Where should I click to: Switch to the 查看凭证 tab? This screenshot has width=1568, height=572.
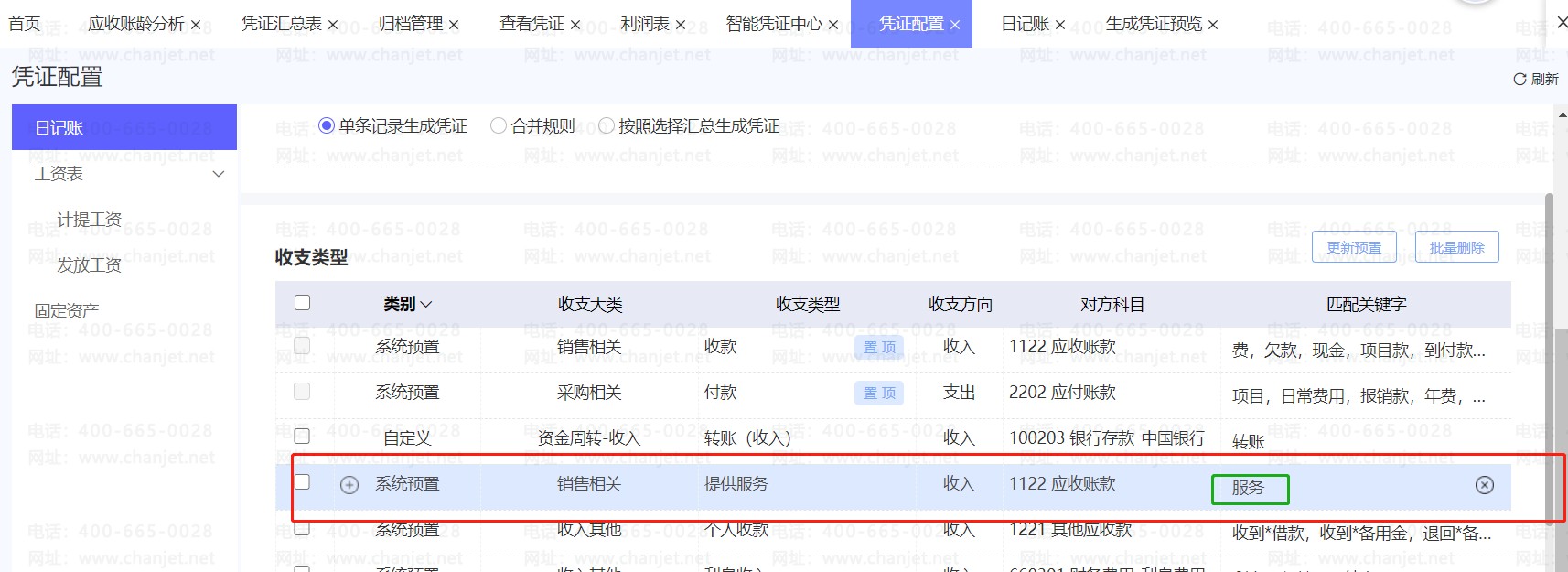click(x=532, y=24)
